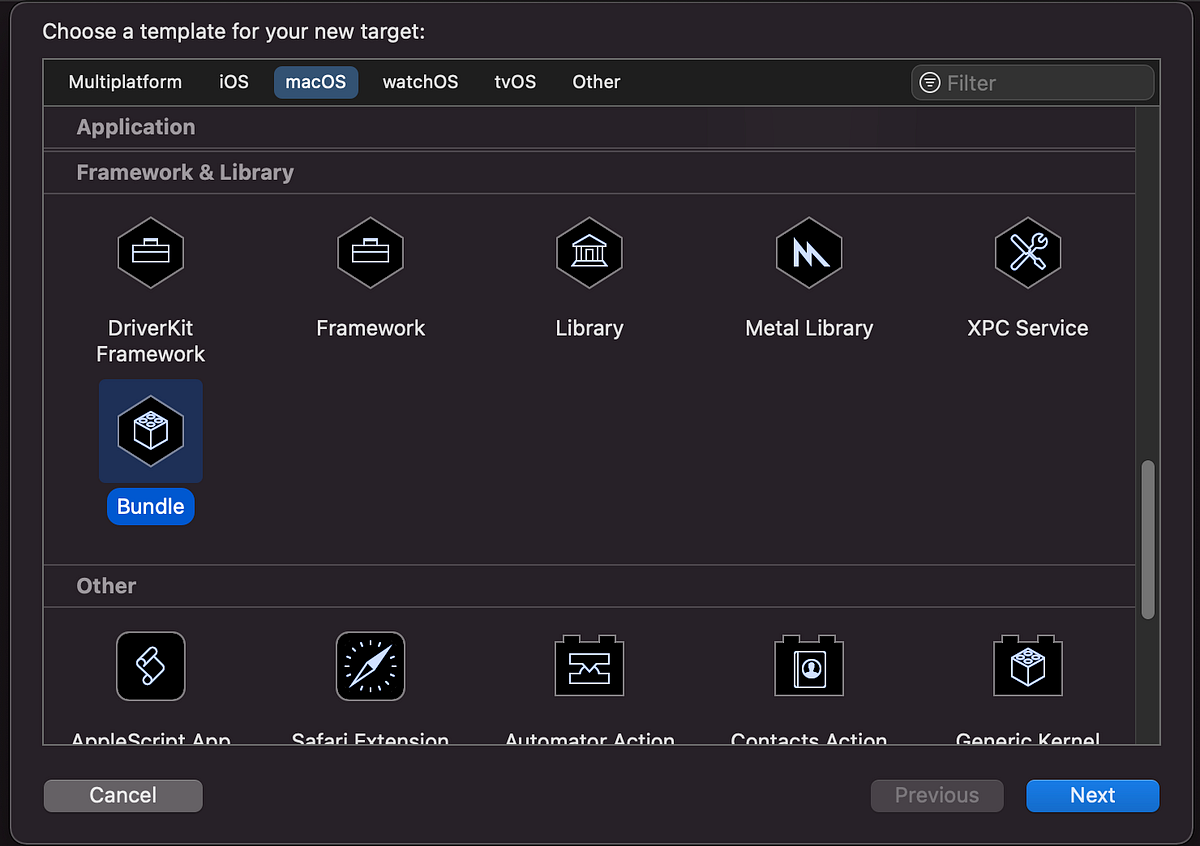Select the Bundle template icon

click(151, 431)
